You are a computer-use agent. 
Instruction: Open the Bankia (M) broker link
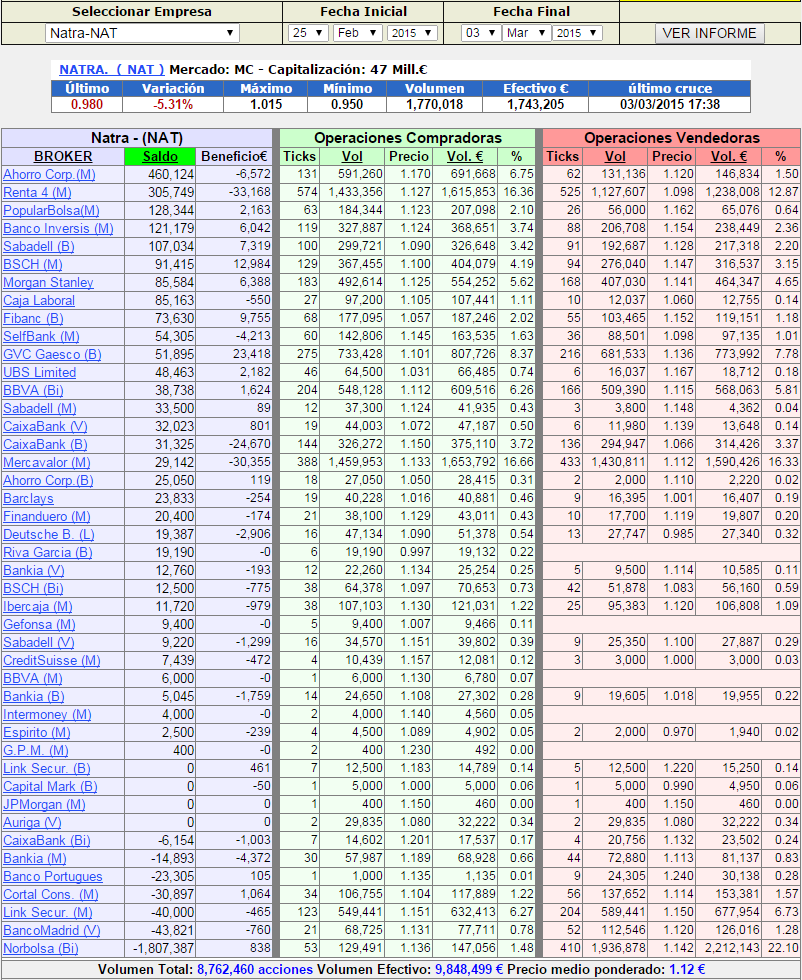click(34, 859)
